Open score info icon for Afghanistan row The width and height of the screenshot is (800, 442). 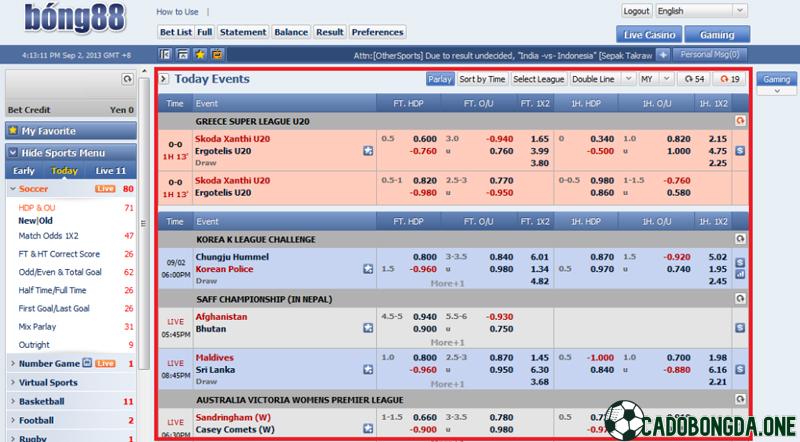point(740,328)
